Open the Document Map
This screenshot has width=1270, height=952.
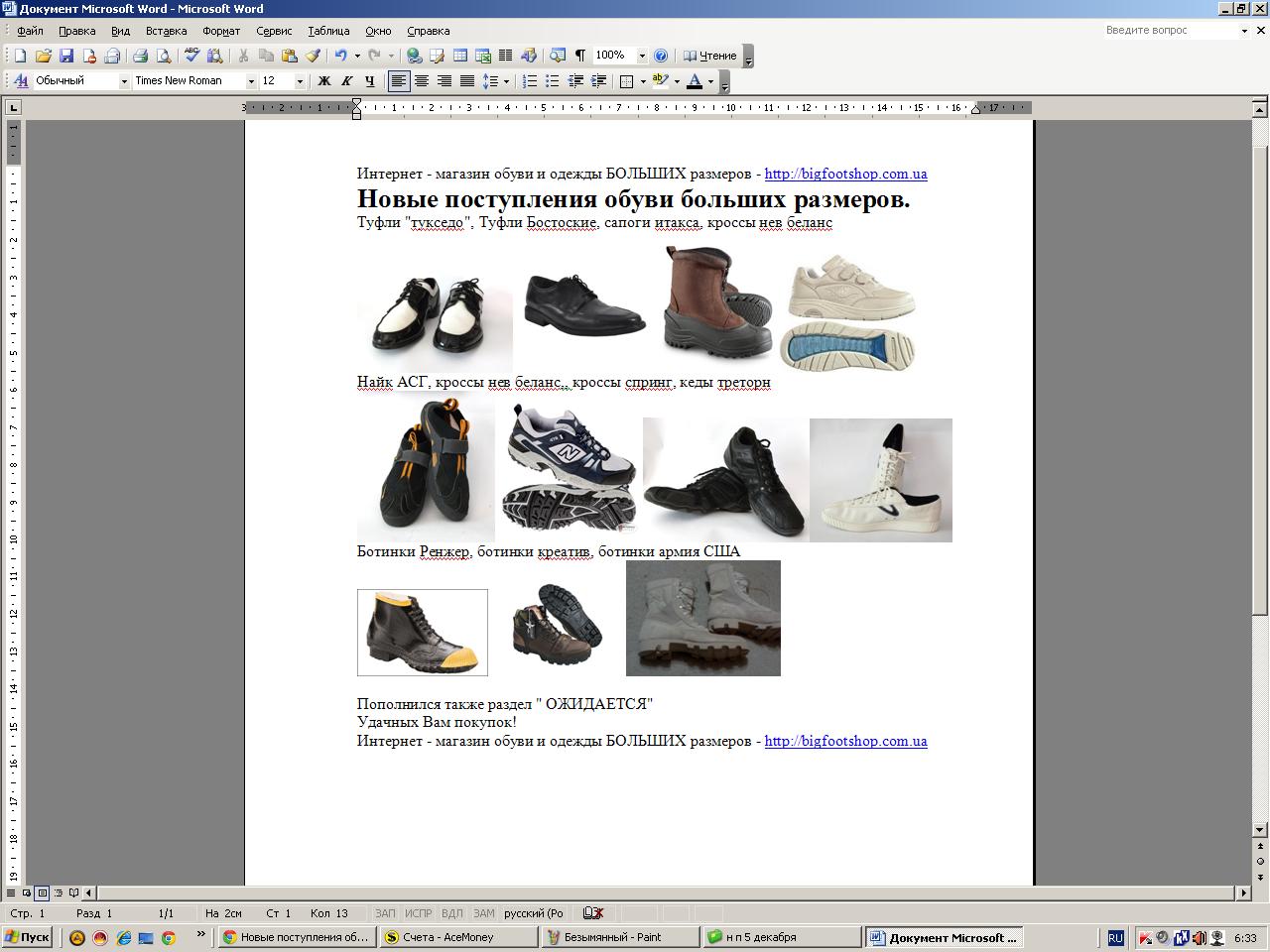[x=558, y=57]
